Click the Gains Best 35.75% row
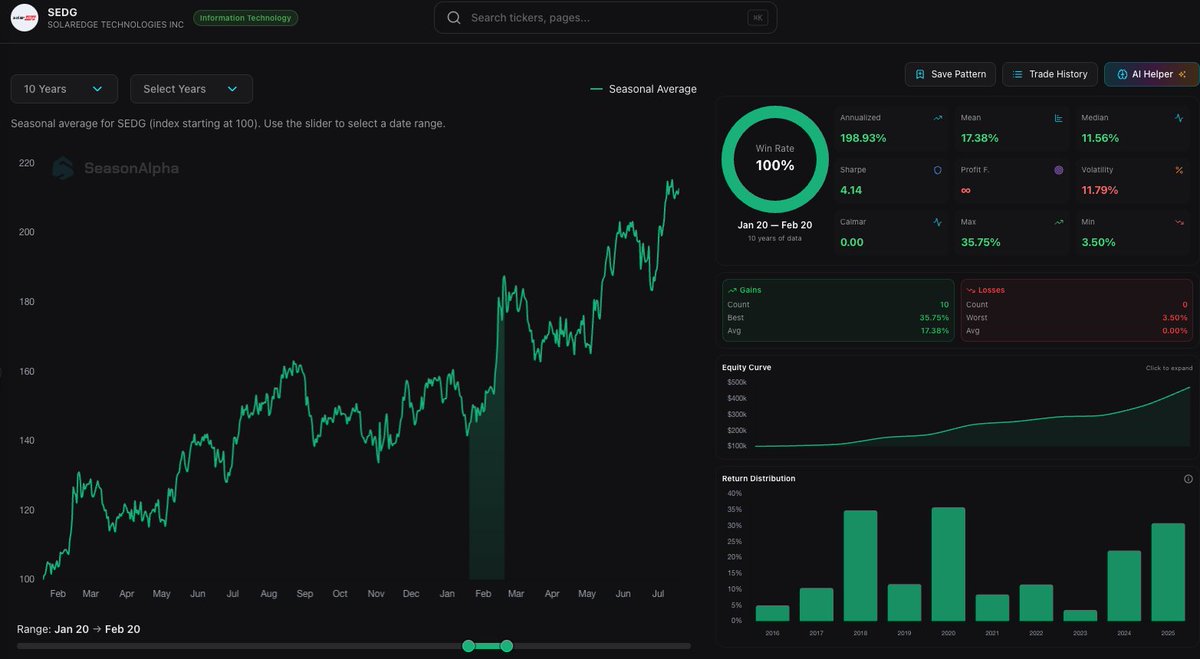Viewport: 1200px width, 659px height. point(838,318)
